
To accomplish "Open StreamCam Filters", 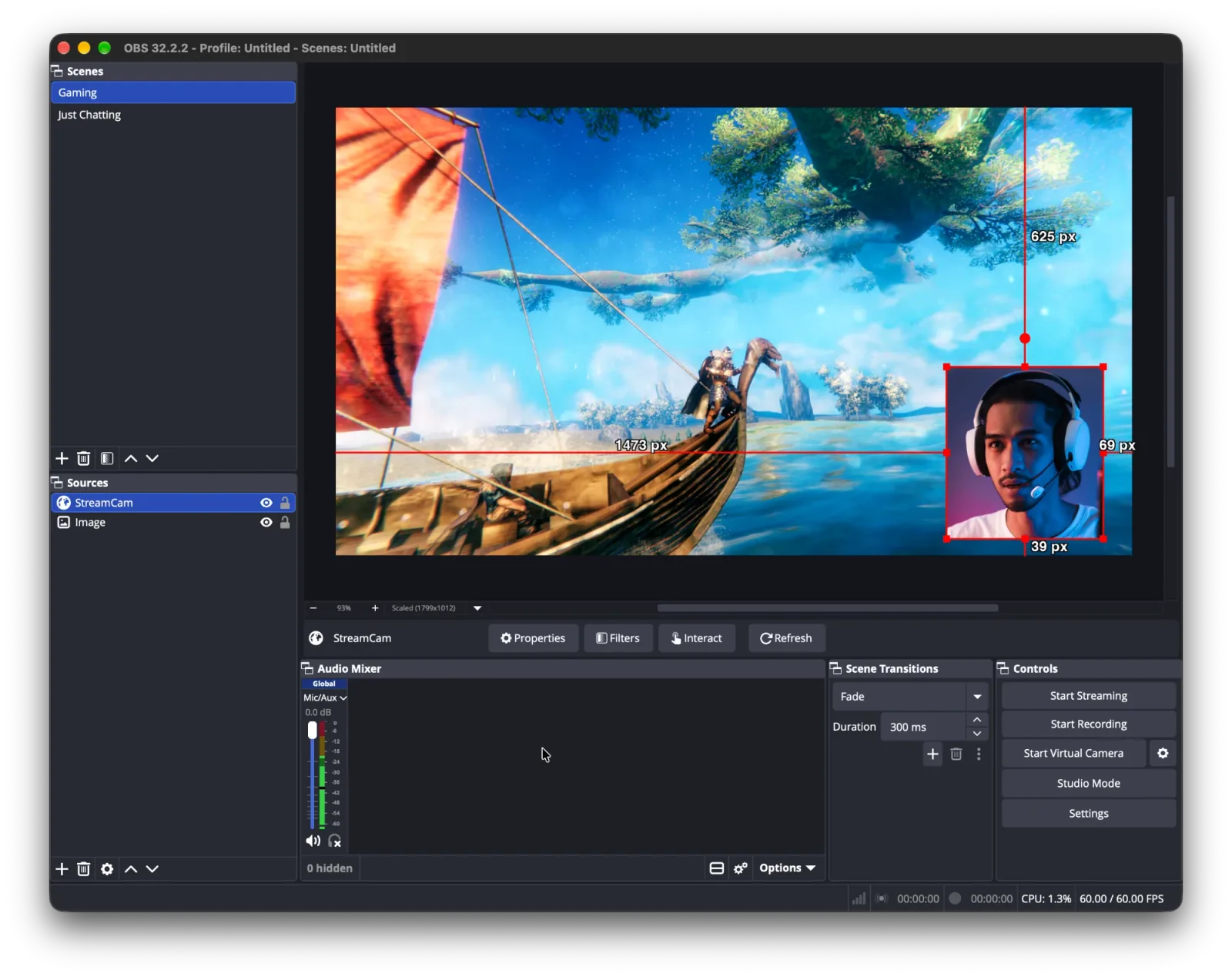I will click(x=618, y=637).
